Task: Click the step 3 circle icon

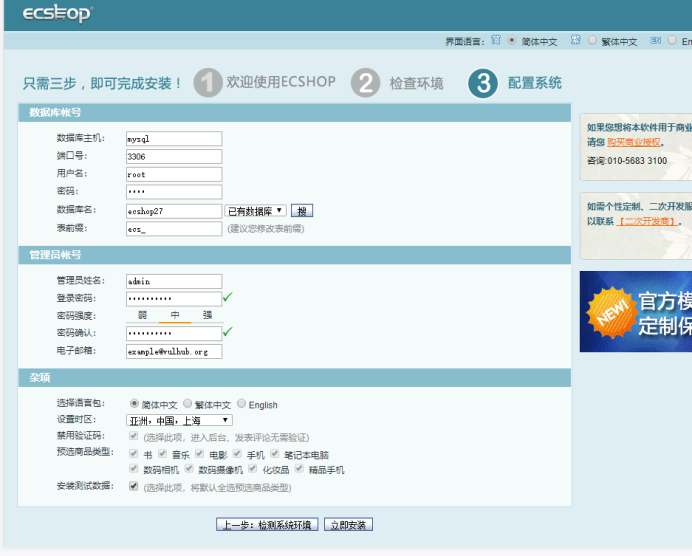Action: pyautogui.click(x=483, y=83)
